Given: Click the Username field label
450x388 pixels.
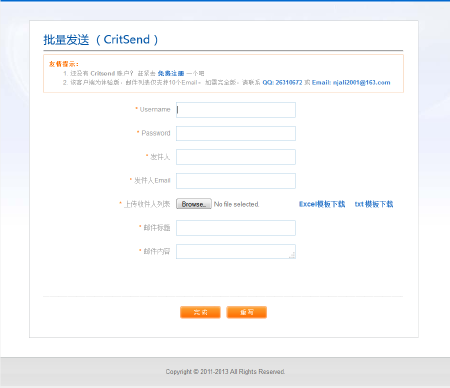Looking at the screenshot, I should [x=155, y=109].
